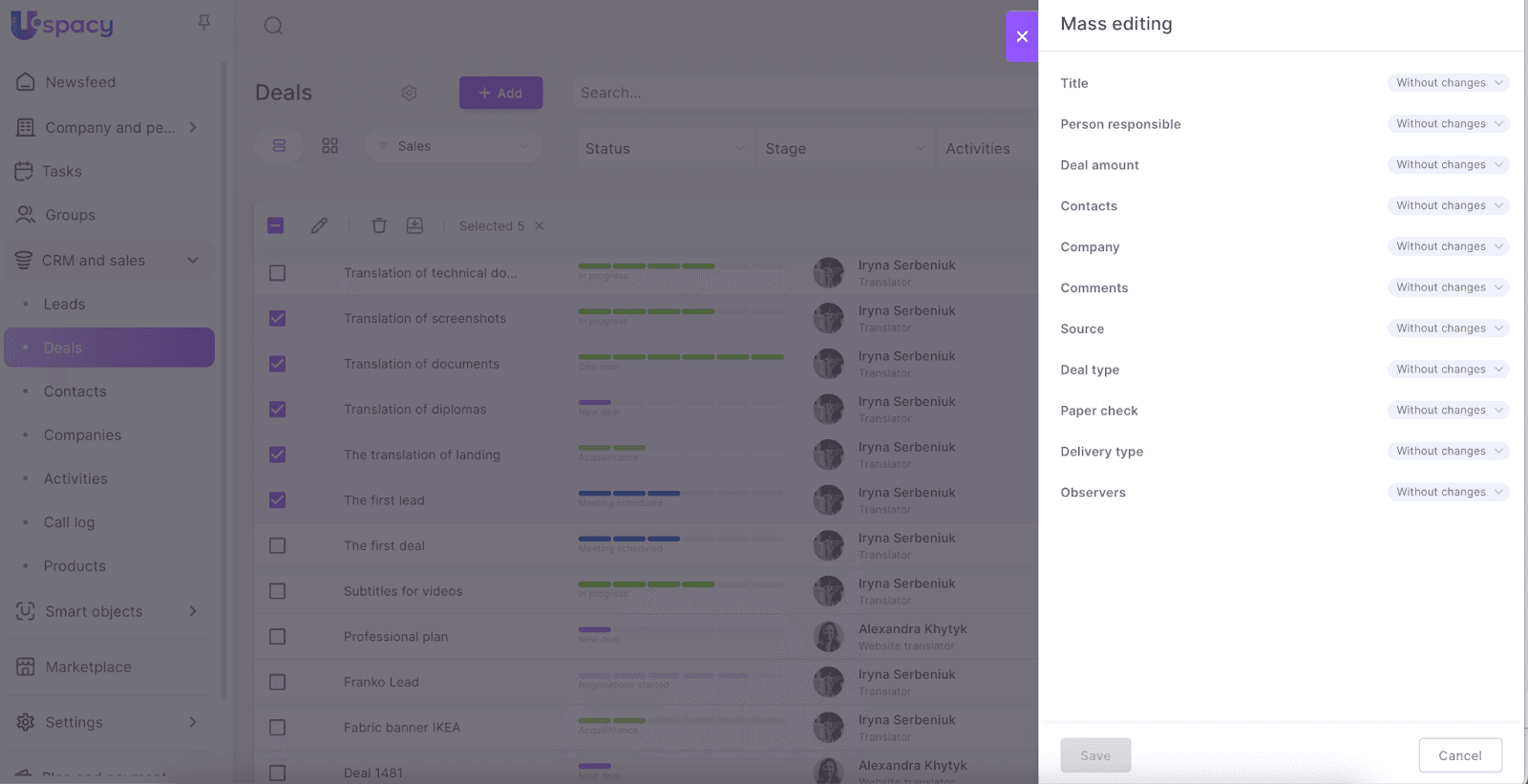Select the list view icon
Screen dimensions: 1528x784
(x=279, y=146)
